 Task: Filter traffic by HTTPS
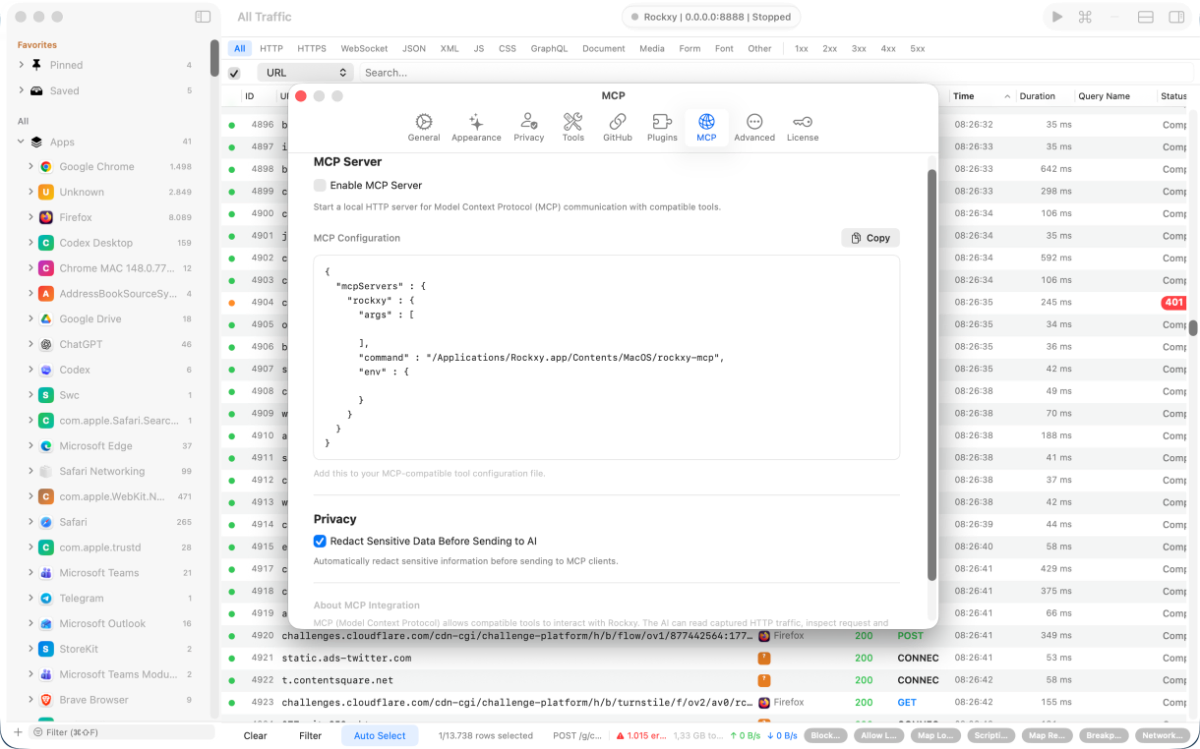(x=312, y=48)
